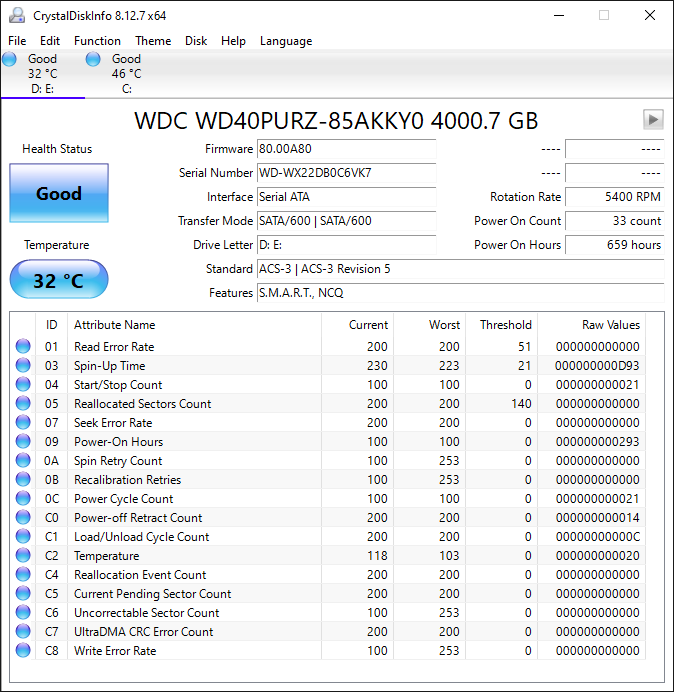
Task: Click the Power-On Hours status orb
Action: pyautogui.click(x=23, y=441)
